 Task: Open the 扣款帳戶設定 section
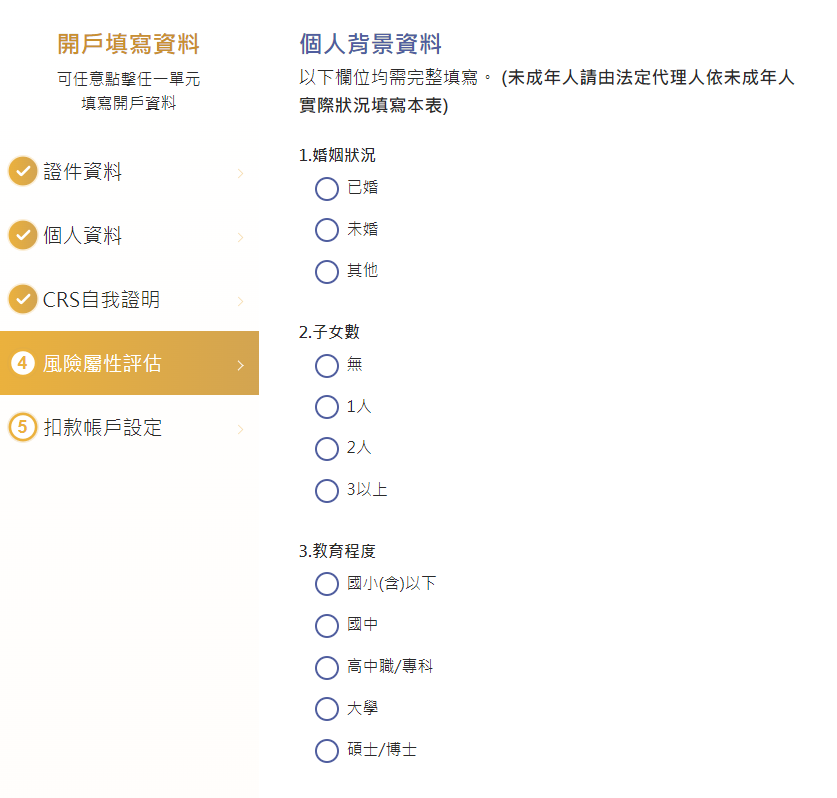[129, 427]
